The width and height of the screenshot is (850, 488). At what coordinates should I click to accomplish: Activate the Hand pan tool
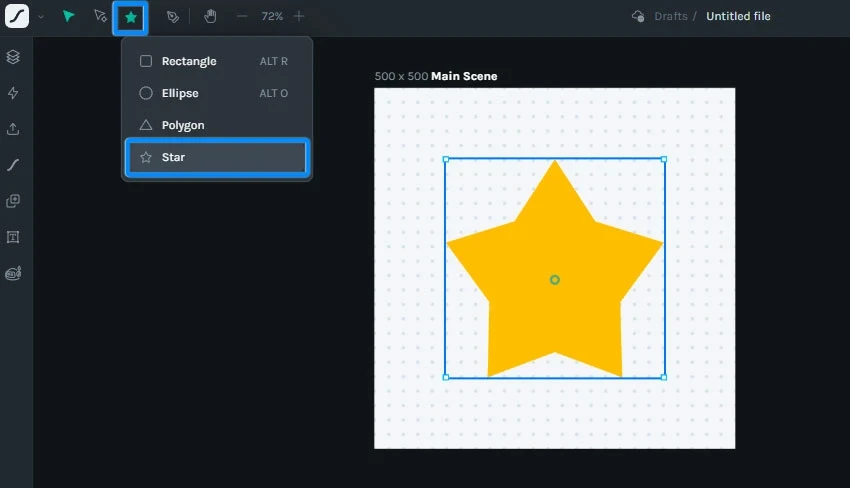tap(210, 16)
